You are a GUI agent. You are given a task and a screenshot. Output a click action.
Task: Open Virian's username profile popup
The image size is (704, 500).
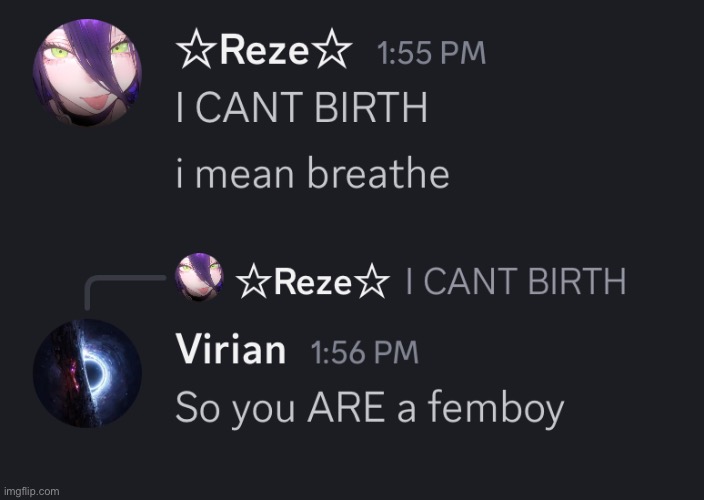point(231,350)
